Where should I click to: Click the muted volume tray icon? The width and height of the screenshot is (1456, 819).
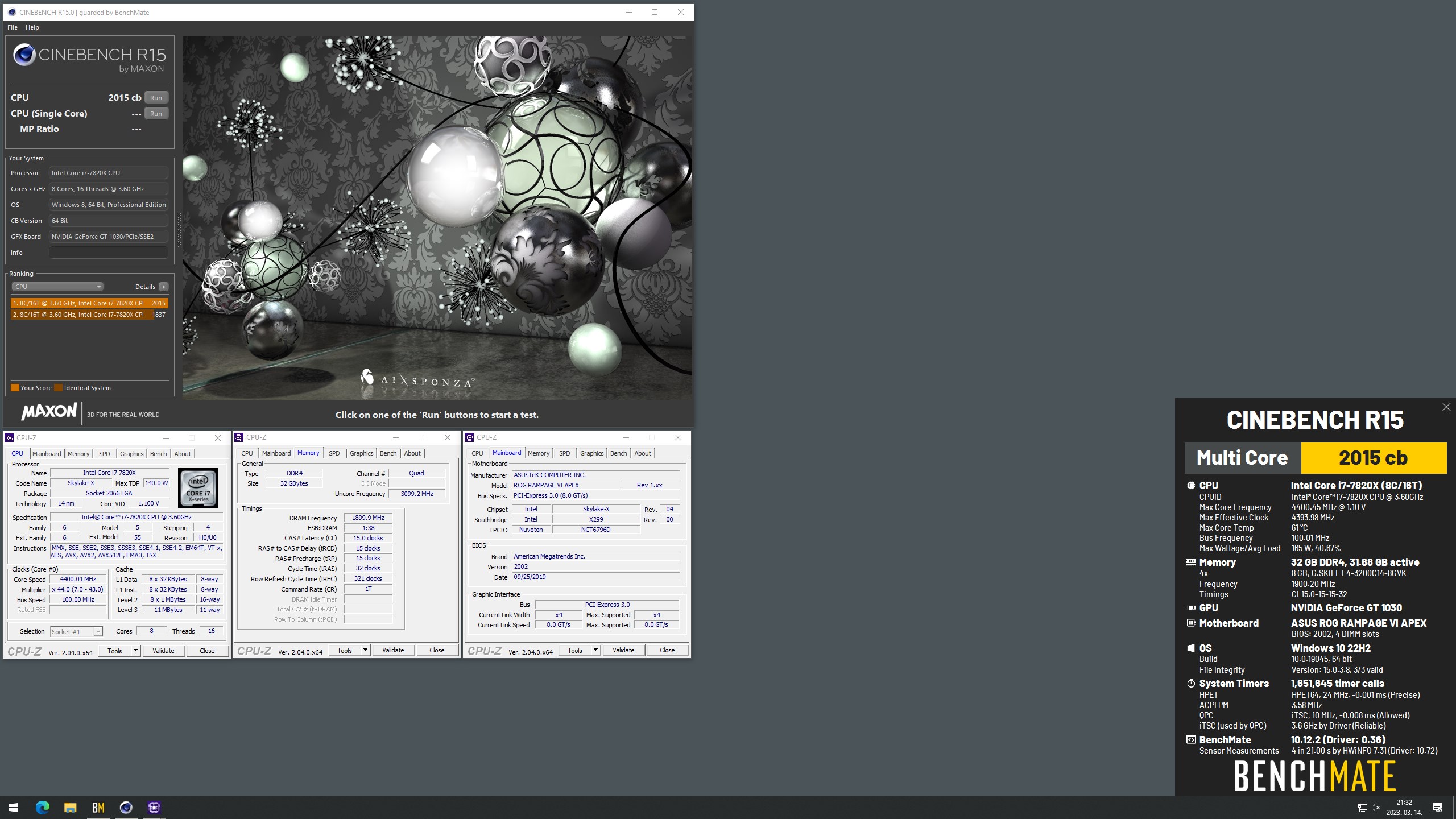pyautogui.click(x=1376, y=808)
